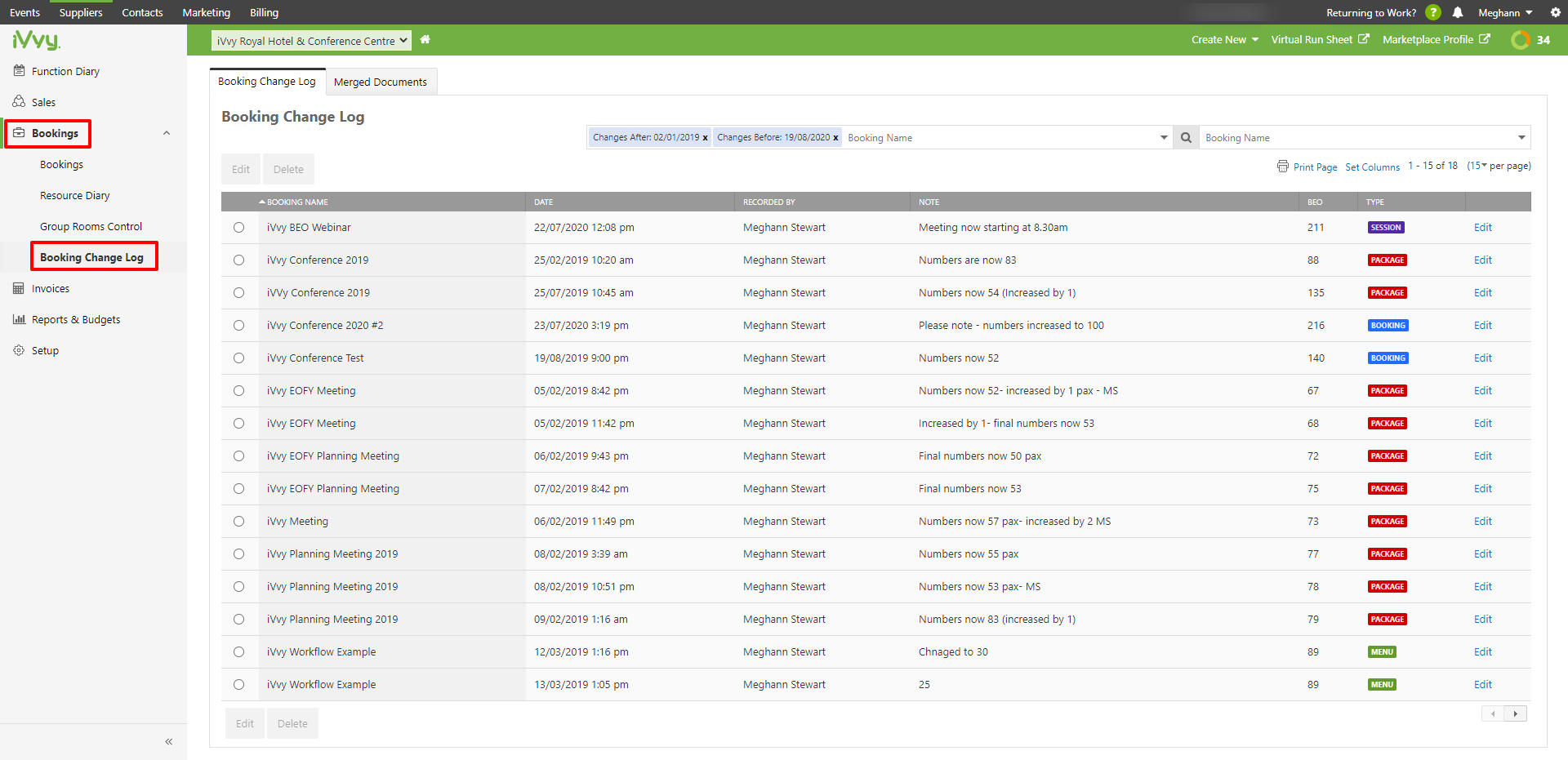This screenshot has height=760, width=1568.
Task: Open Setup in sidebar
Action: 45,350
